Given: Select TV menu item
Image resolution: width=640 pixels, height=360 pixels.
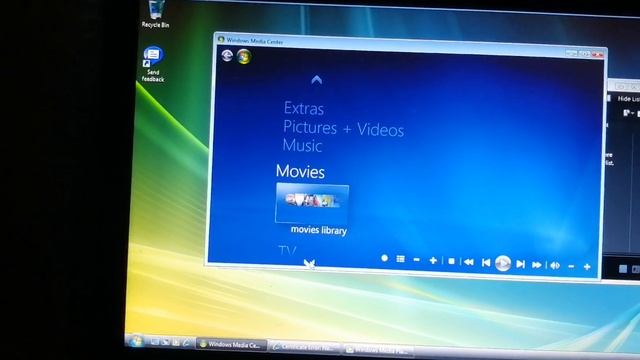Looking at the screenshot, I should coord(287,250).
